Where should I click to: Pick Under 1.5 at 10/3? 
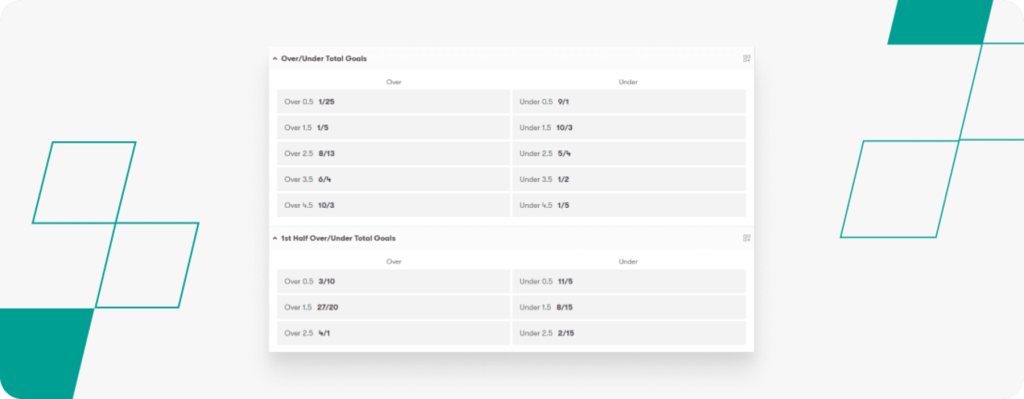629,127
